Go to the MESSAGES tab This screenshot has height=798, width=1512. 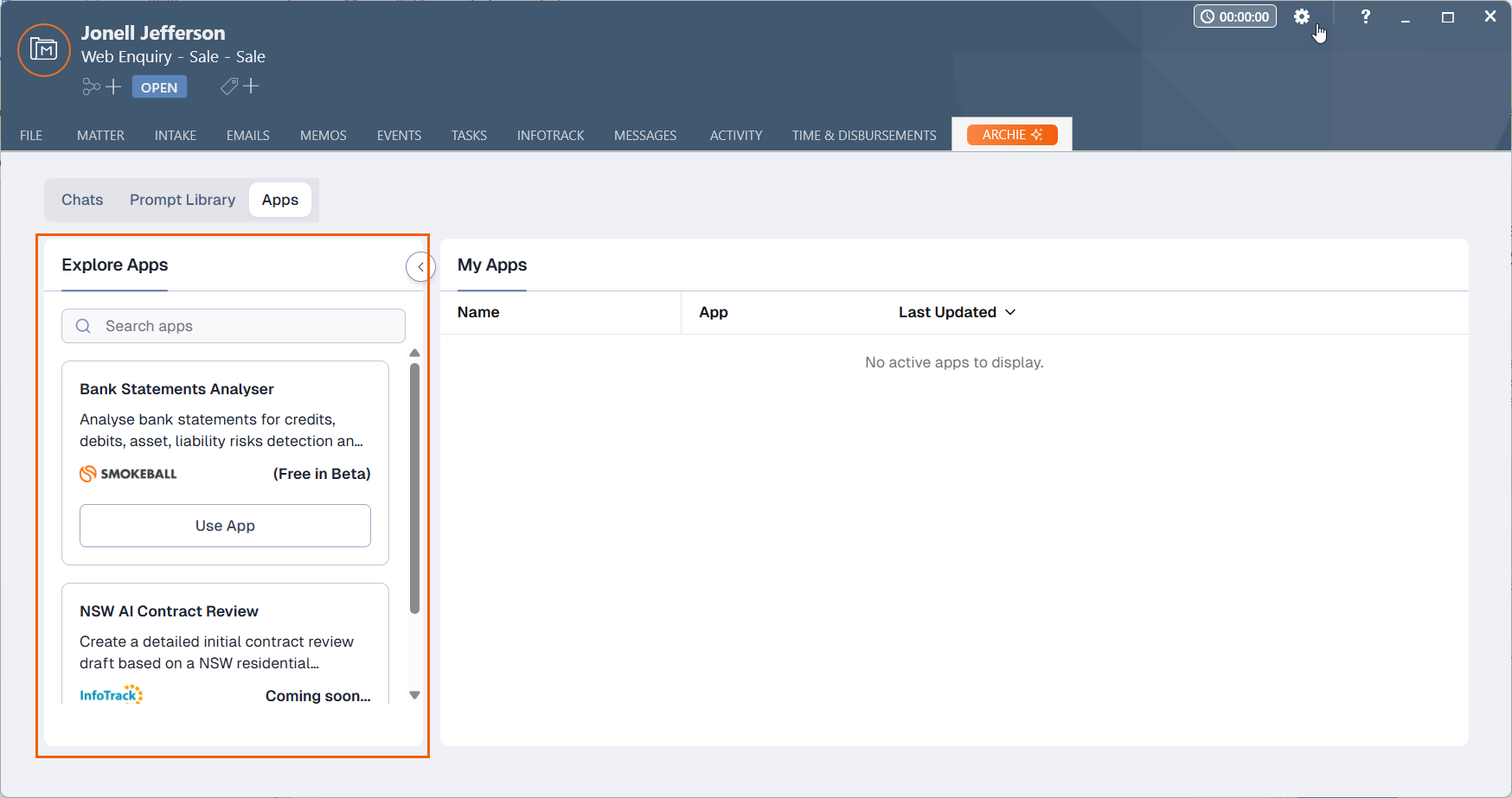coord(645,136)
